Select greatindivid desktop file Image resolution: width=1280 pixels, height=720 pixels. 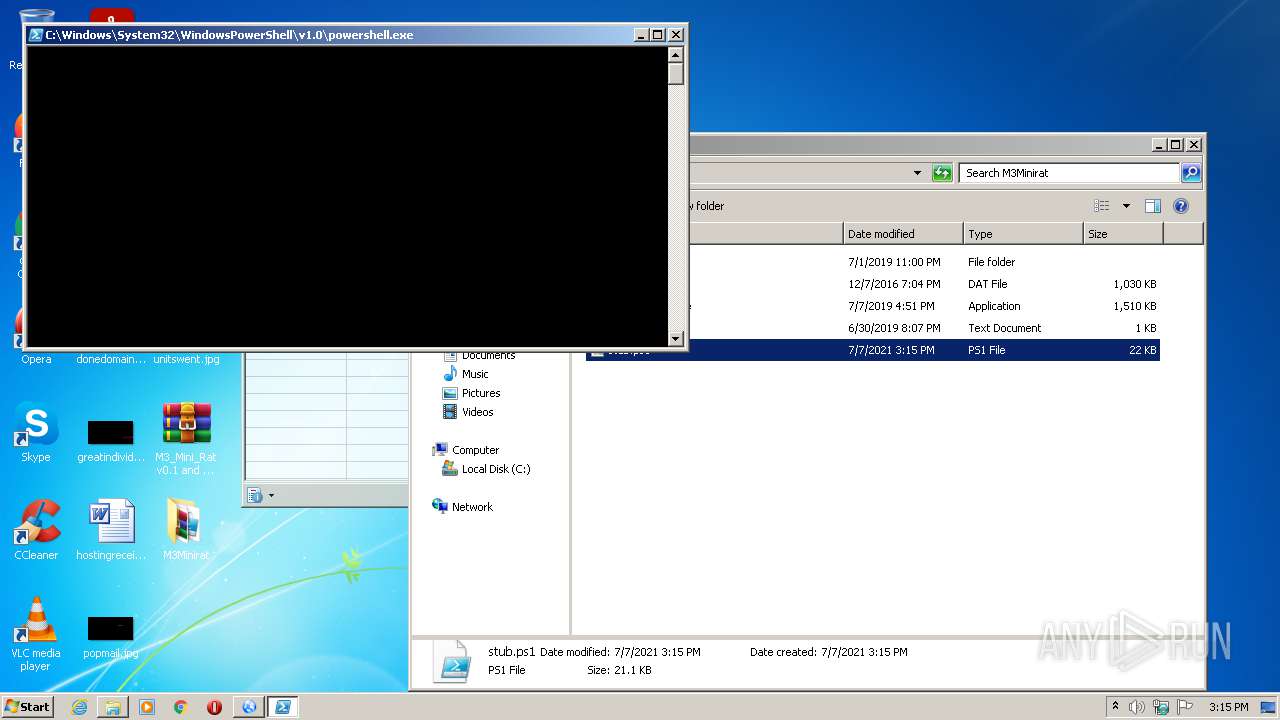(111, 440)
